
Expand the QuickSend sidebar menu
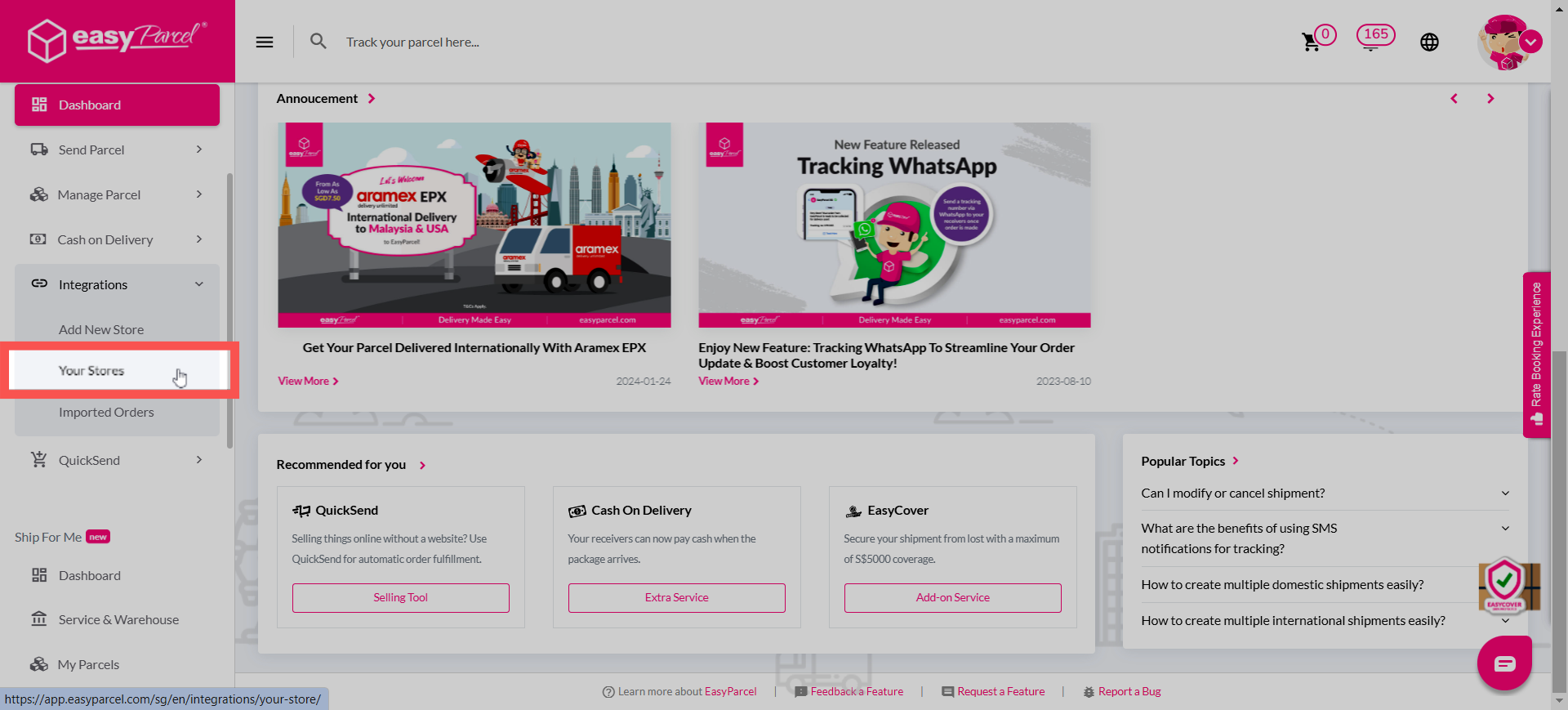click(x=117, y=460)
